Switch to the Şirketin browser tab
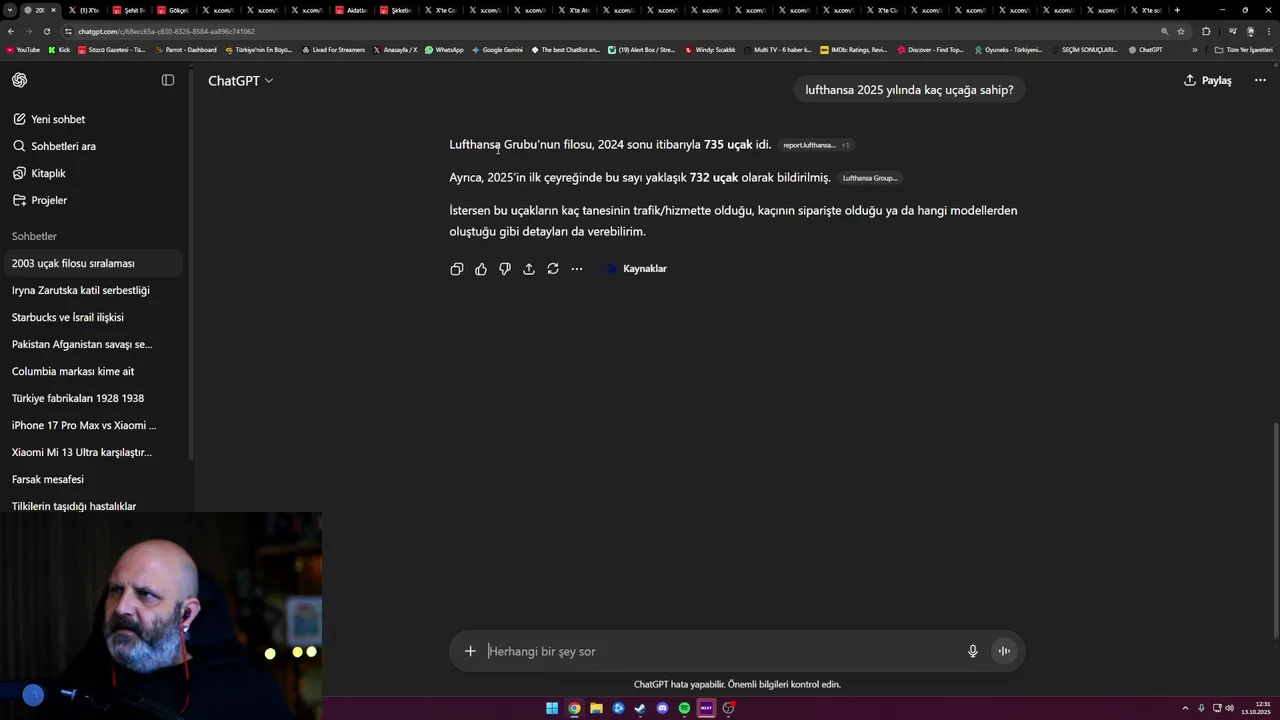Screen dimensions: 1280x720 tap(395, 10)
